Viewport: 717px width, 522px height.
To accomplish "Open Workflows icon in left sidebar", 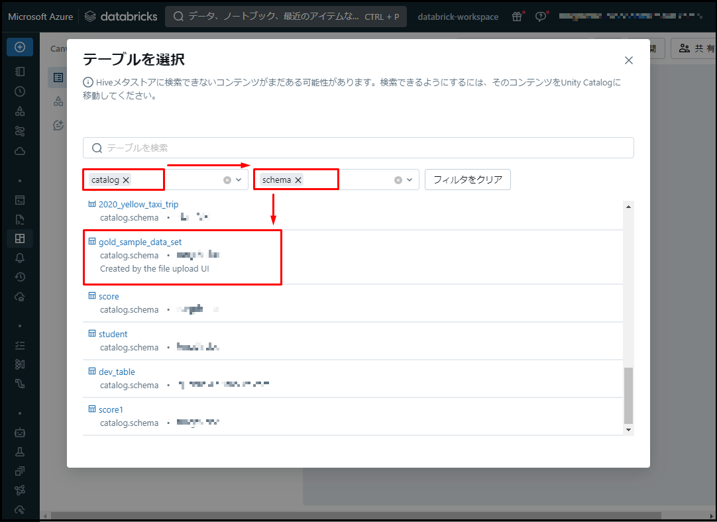I will (20, 131).
